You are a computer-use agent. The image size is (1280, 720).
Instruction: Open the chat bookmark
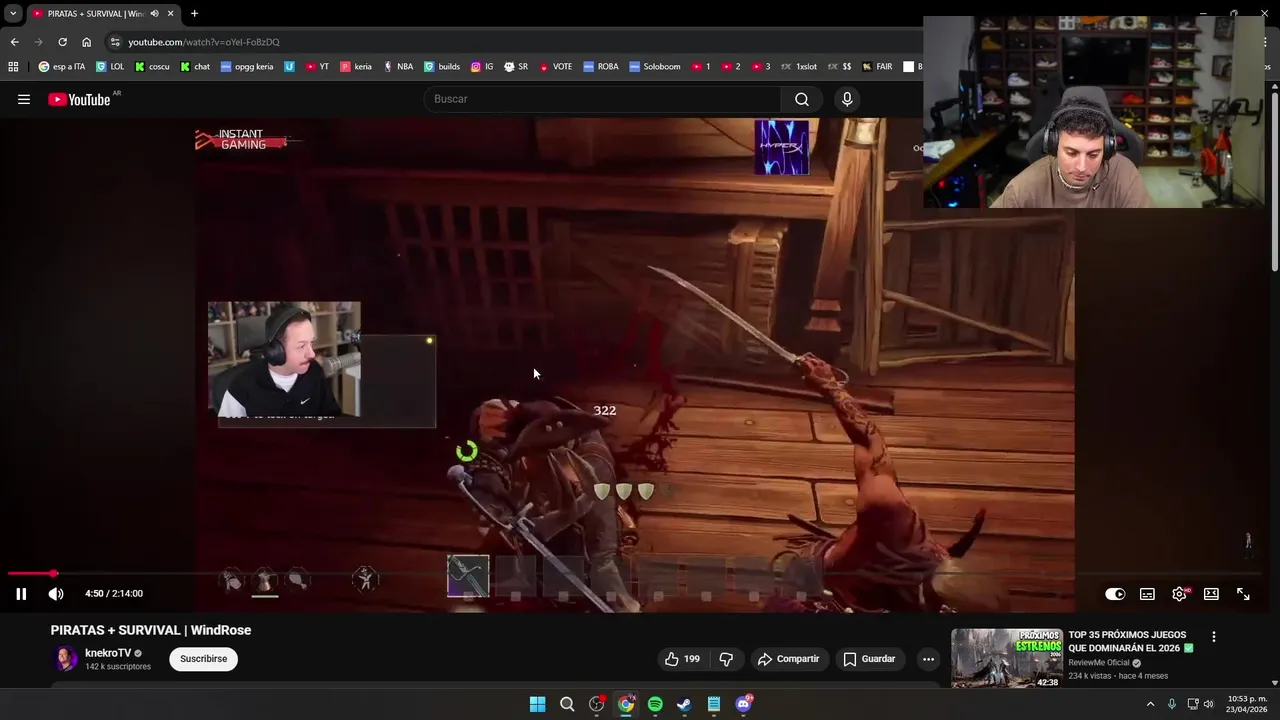point(195,67)
